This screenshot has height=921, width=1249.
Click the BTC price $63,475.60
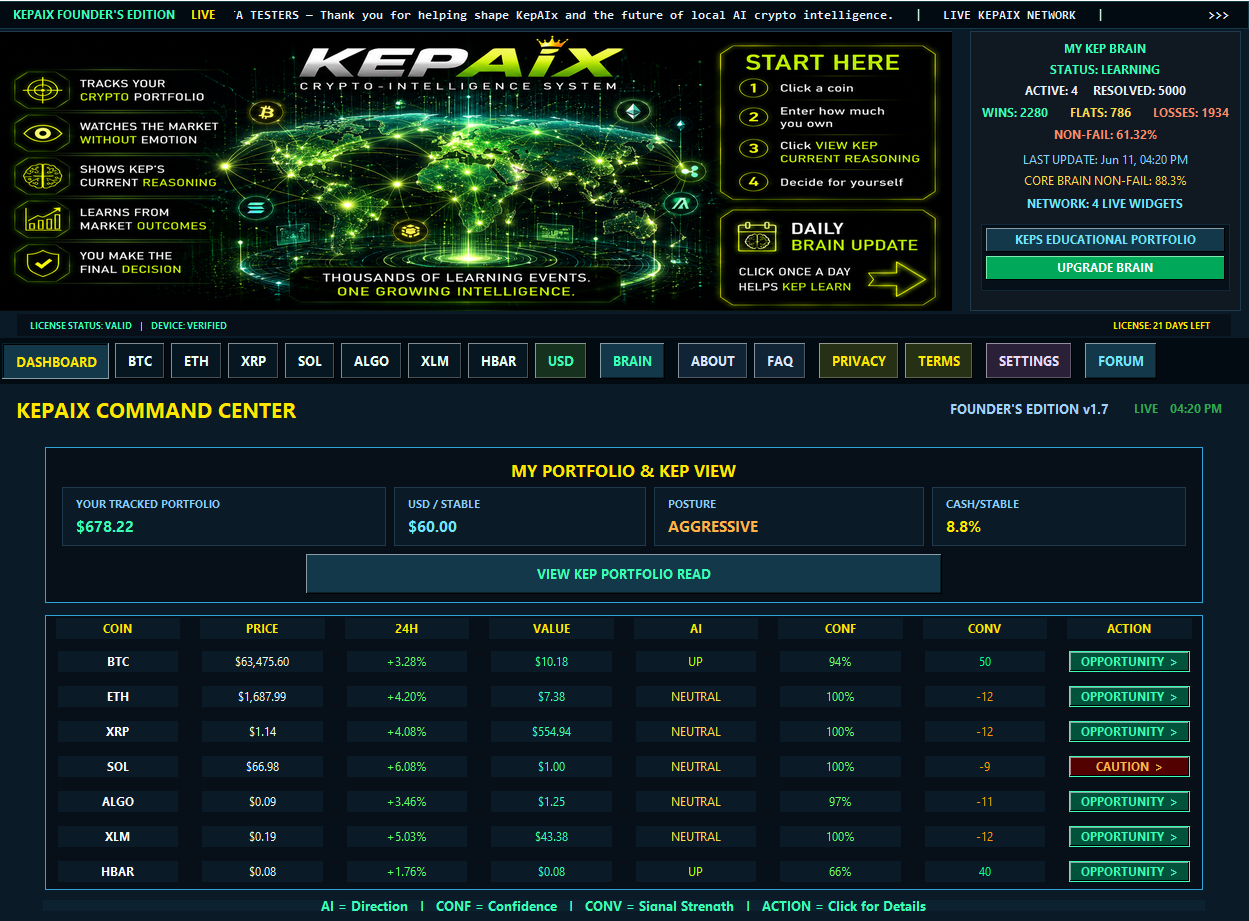coord(262,662)
